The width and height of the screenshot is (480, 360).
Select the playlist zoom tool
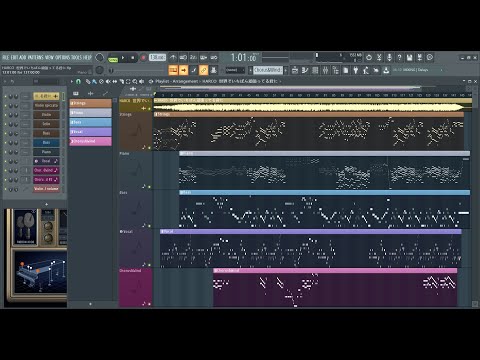pos(135,81)
